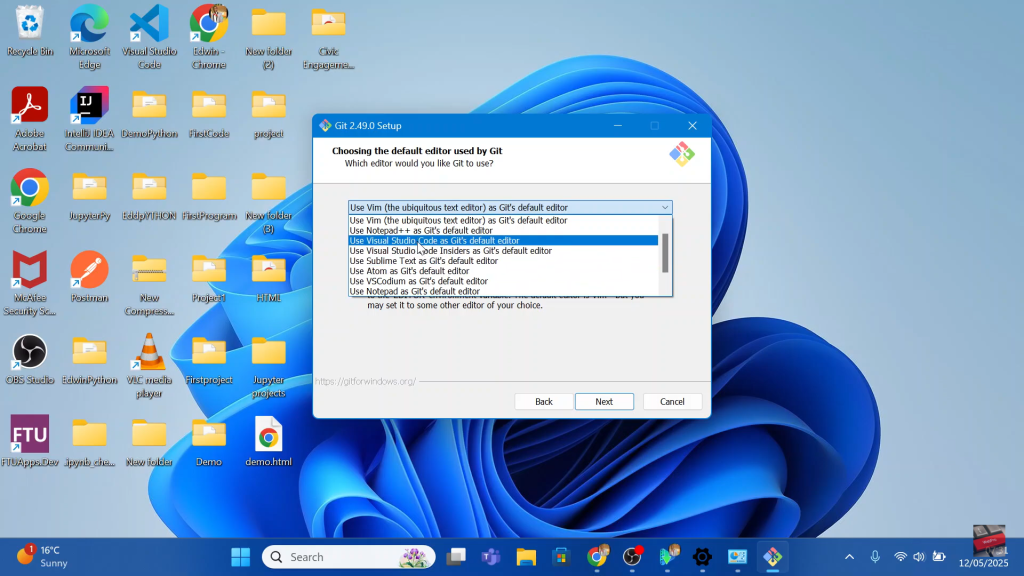Close the Git 2.49.0 Setup window
The image size is (1024, 576).
[692, 125]
